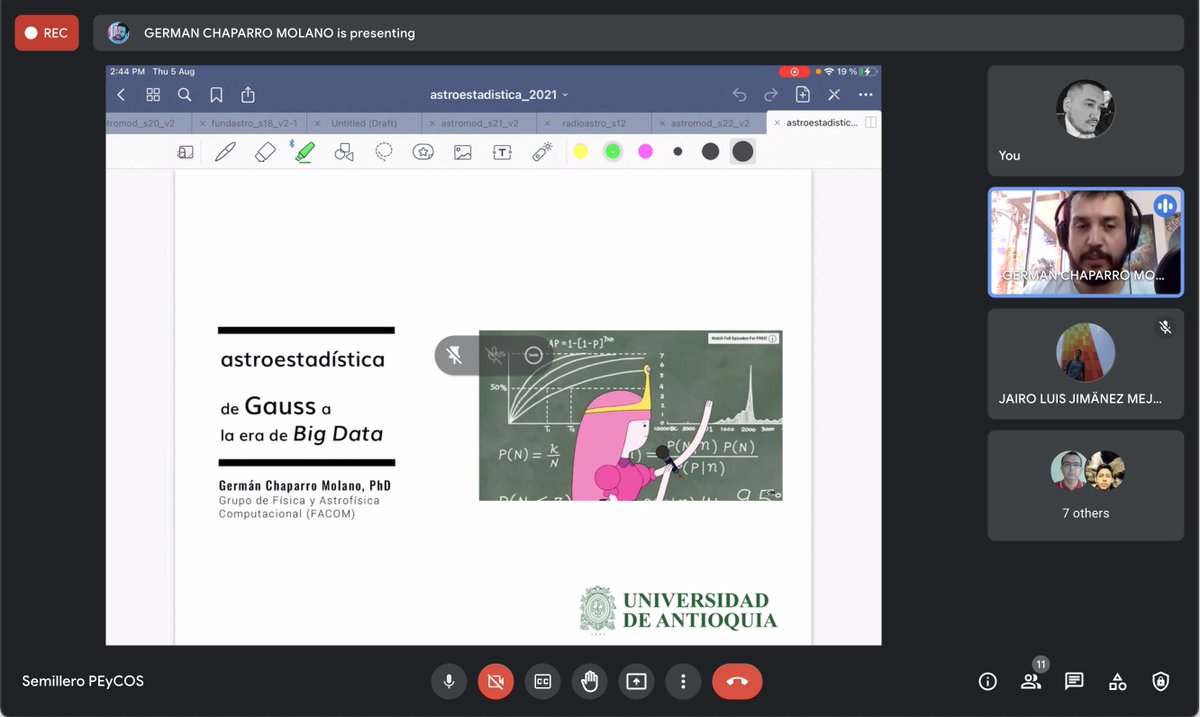Choose the smallest stroke thickness dot
The image size is (1200, 717).
point(678,151)
